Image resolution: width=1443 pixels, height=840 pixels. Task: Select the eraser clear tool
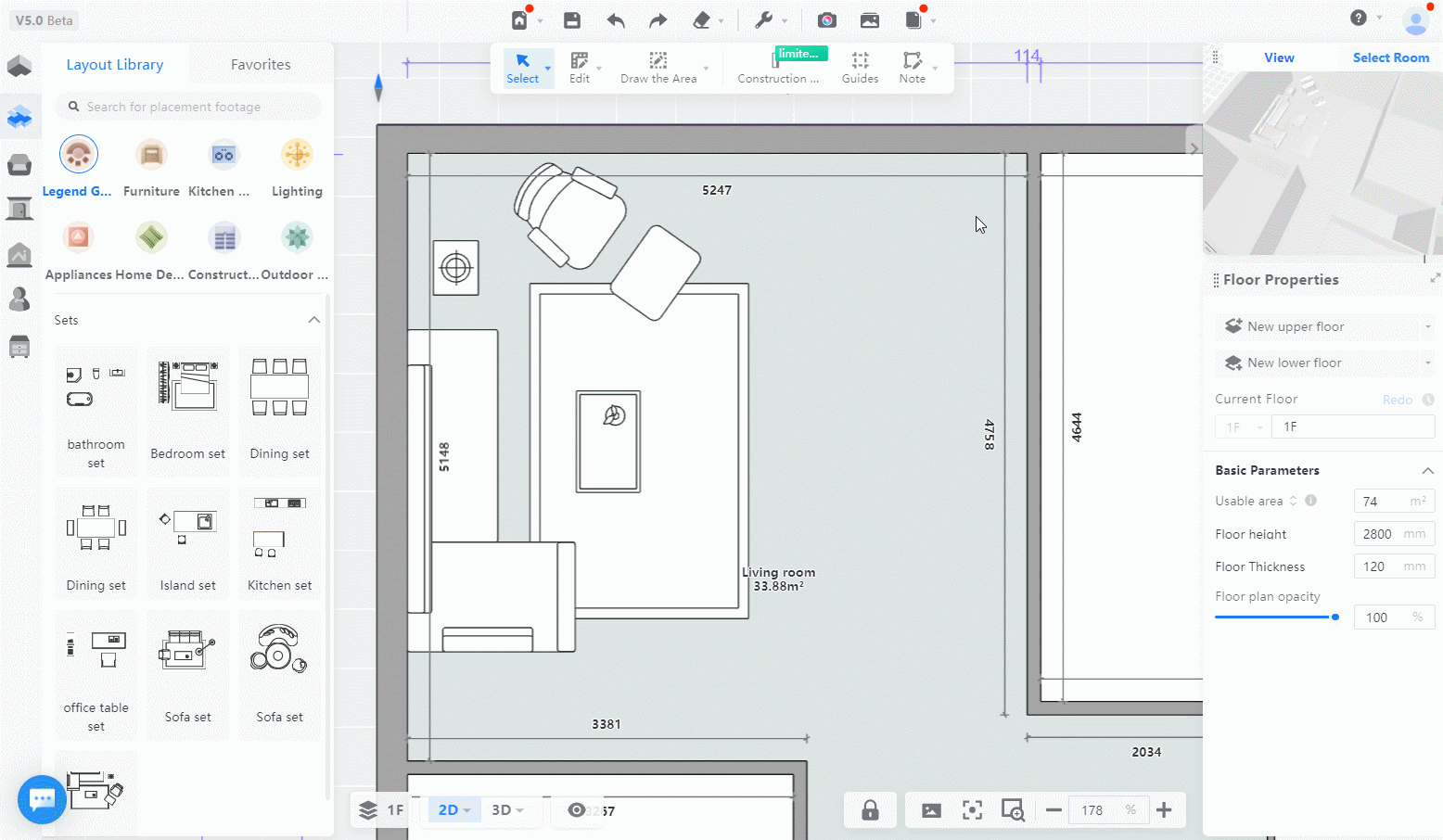(702, 20)
